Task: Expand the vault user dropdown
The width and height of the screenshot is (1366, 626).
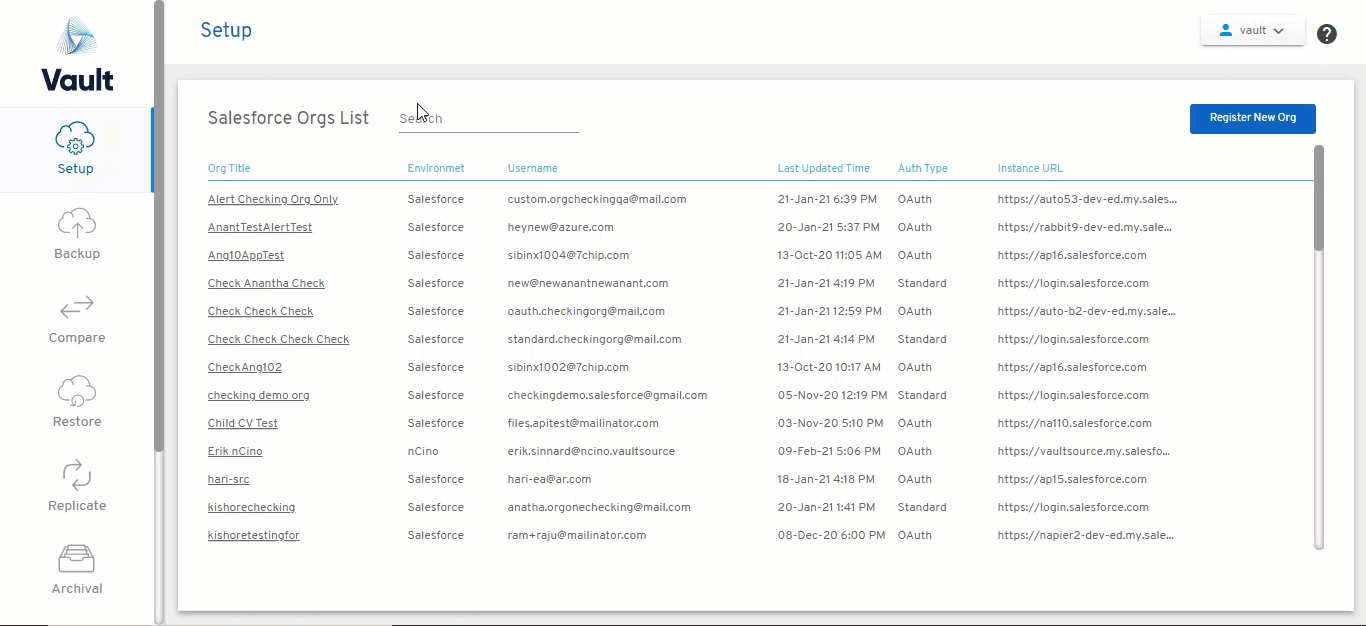Action: (x=1252, y=31)
